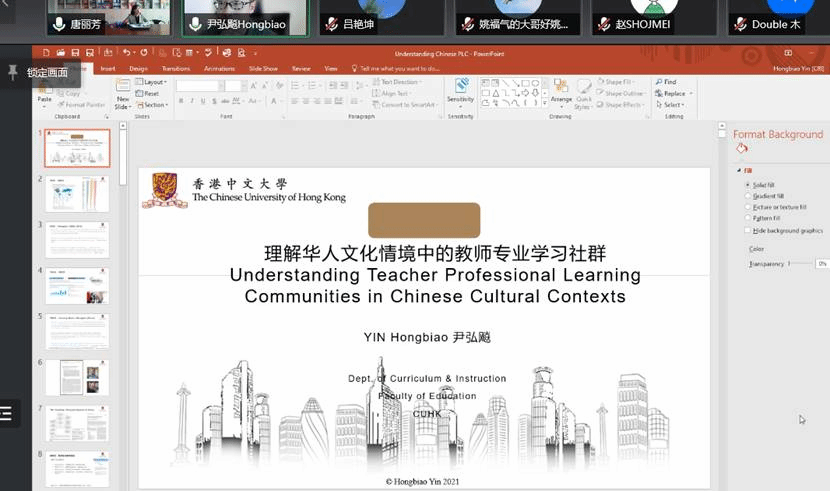The width and height of the screenshot is (830, 491).
Task: Select slide 3 thumbnail in slide panel
Action: [78, 240]
